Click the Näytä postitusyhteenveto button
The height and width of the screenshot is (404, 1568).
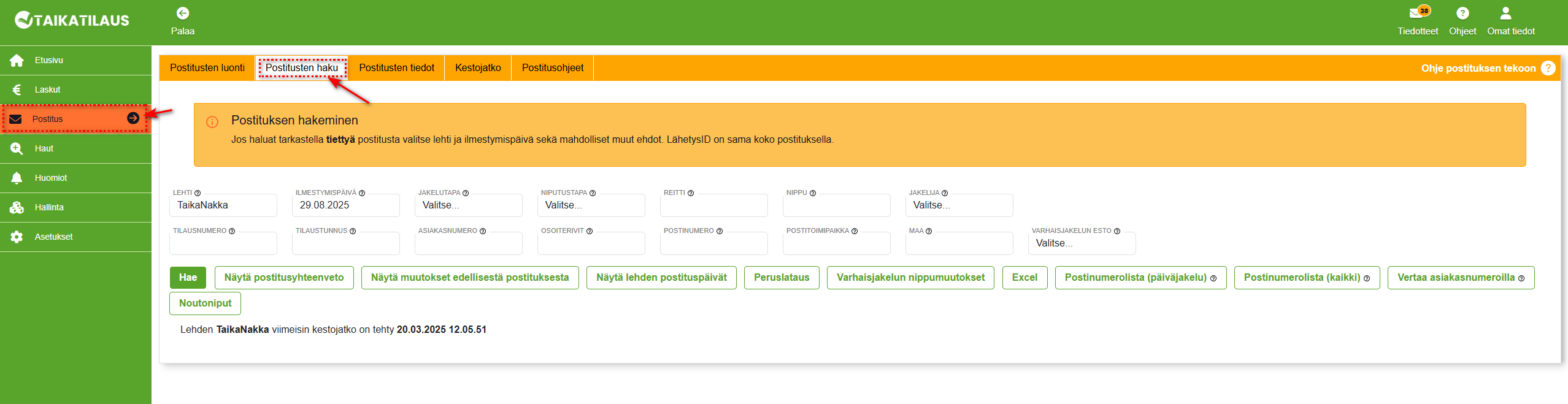[x=284, y=278]
